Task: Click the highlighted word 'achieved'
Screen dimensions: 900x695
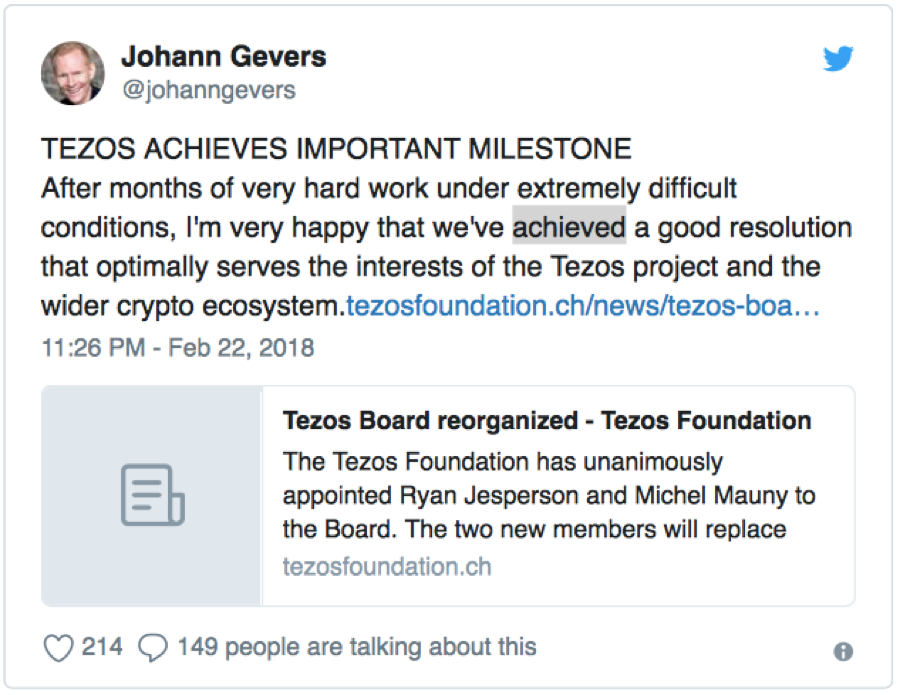Action: click(x=569, y=227)
